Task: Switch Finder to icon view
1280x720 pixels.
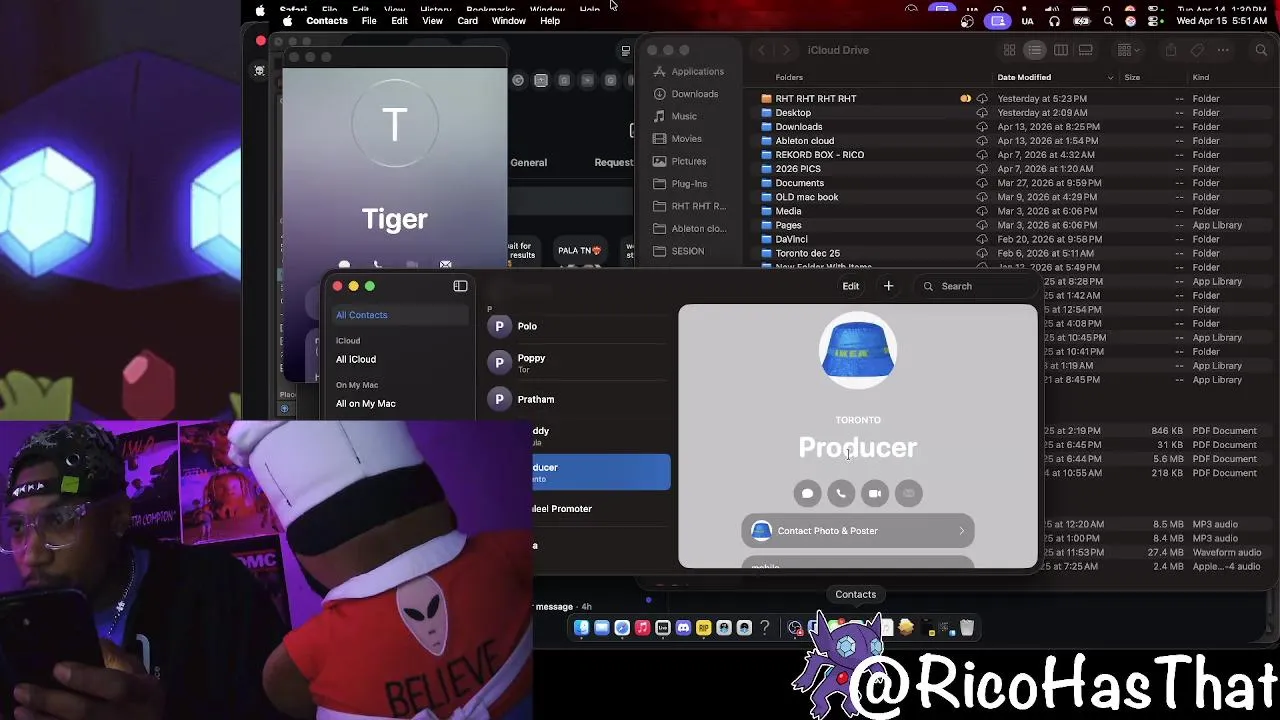Action: (1010, 50)
